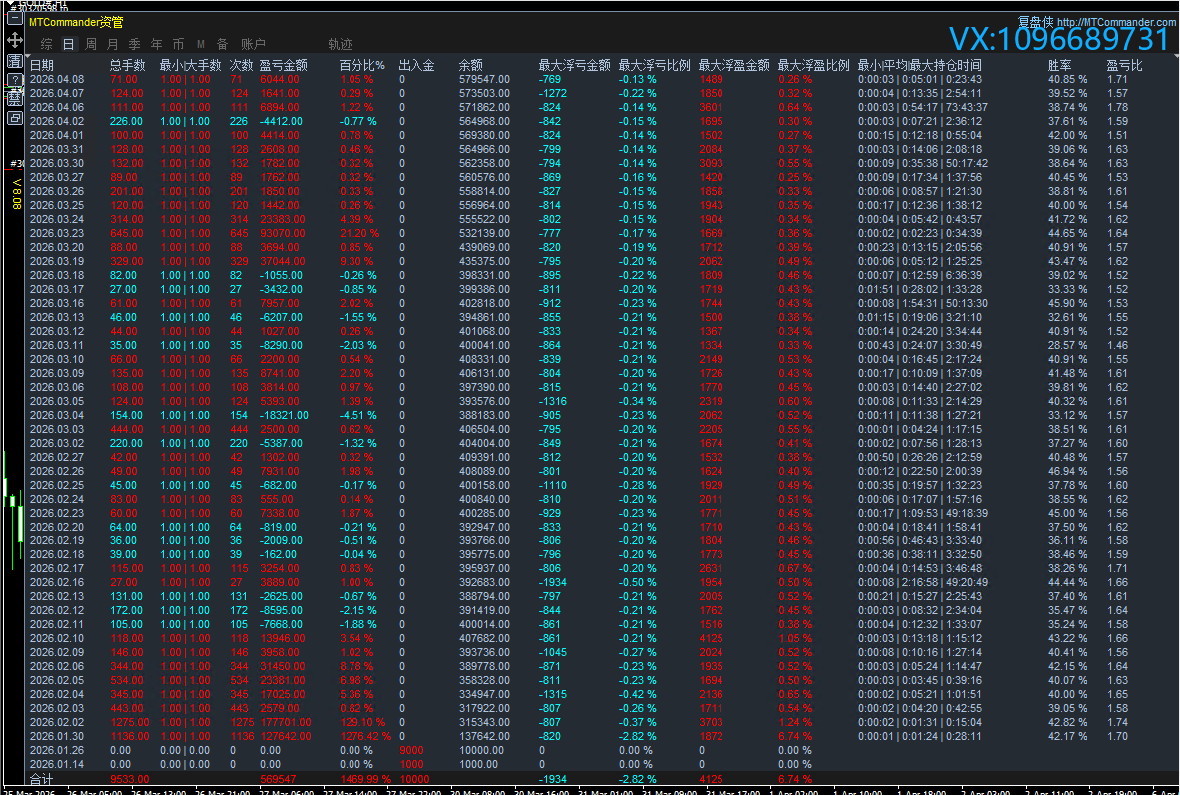Open the 年 yearly tab

coord(156,45)
